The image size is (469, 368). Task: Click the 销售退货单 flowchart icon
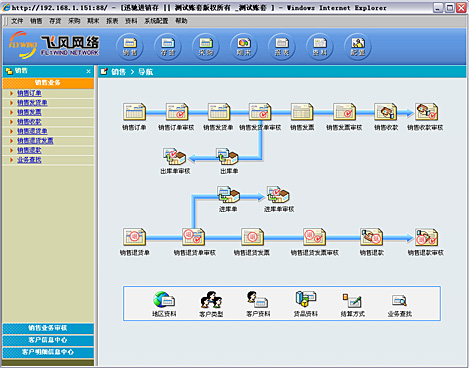pos(134,237)
